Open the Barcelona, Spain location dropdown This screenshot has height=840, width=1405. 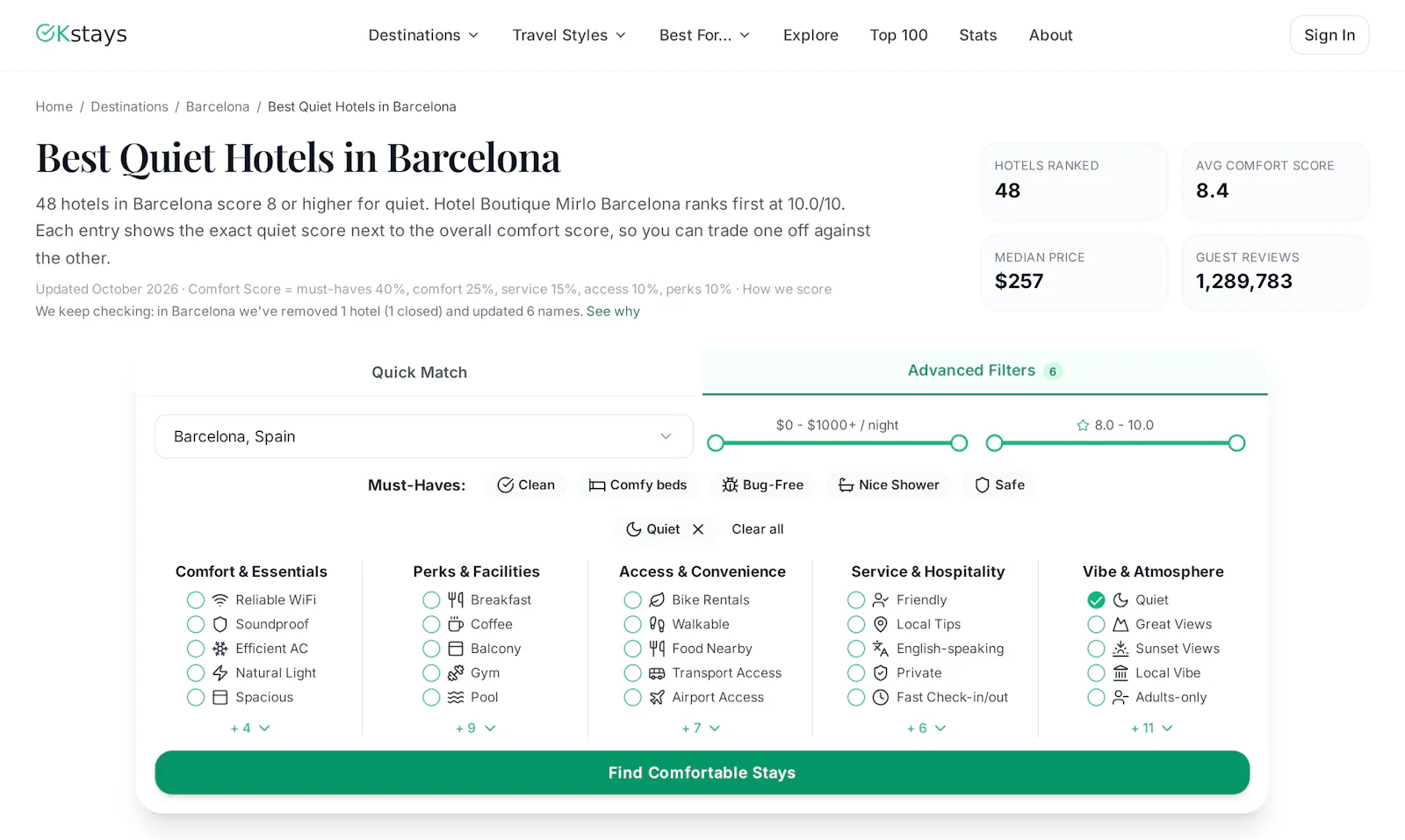424,436
